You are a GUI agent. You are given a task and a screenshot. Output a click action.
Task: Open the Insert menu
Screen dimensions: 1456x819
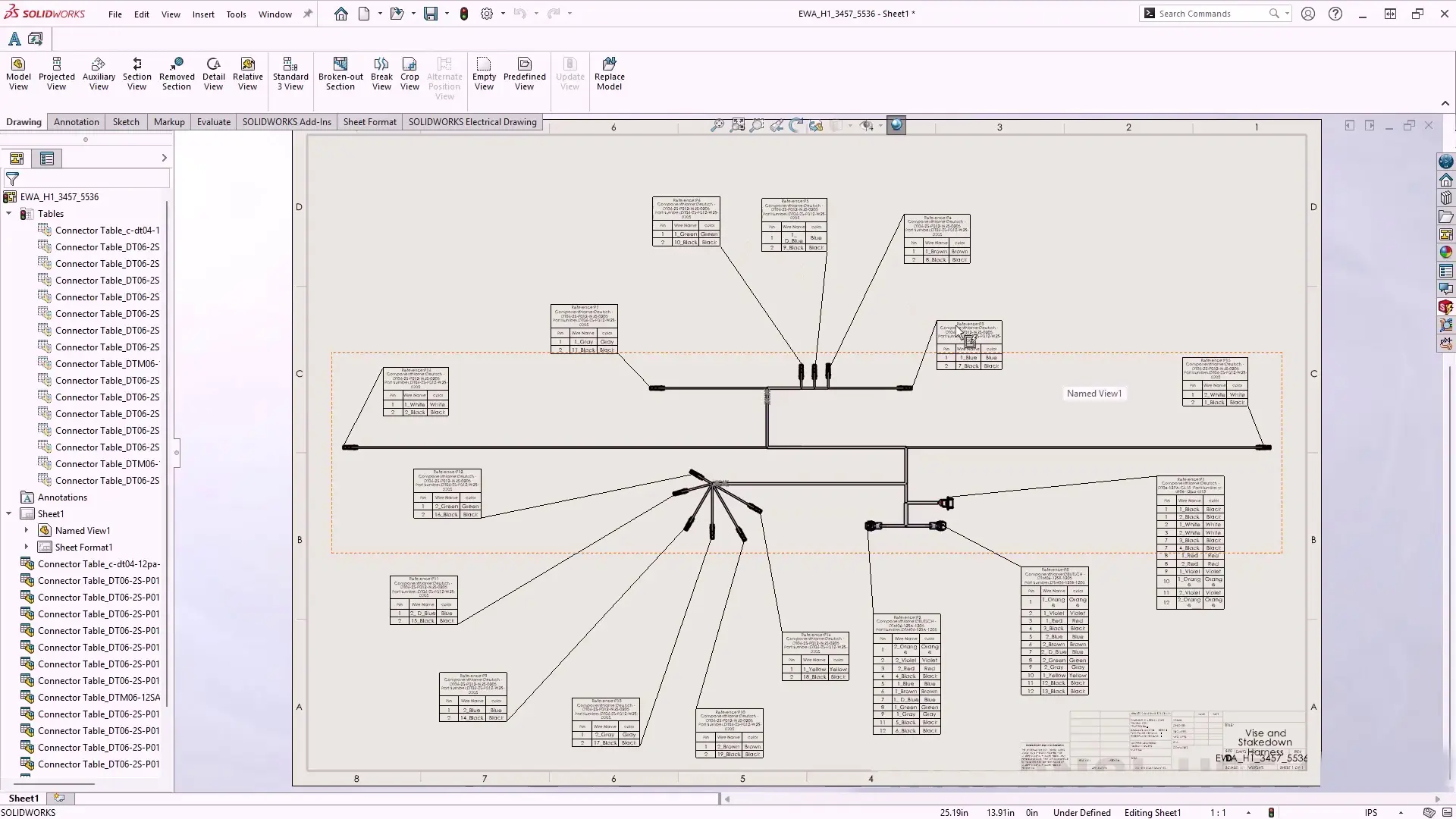(203, 14)
